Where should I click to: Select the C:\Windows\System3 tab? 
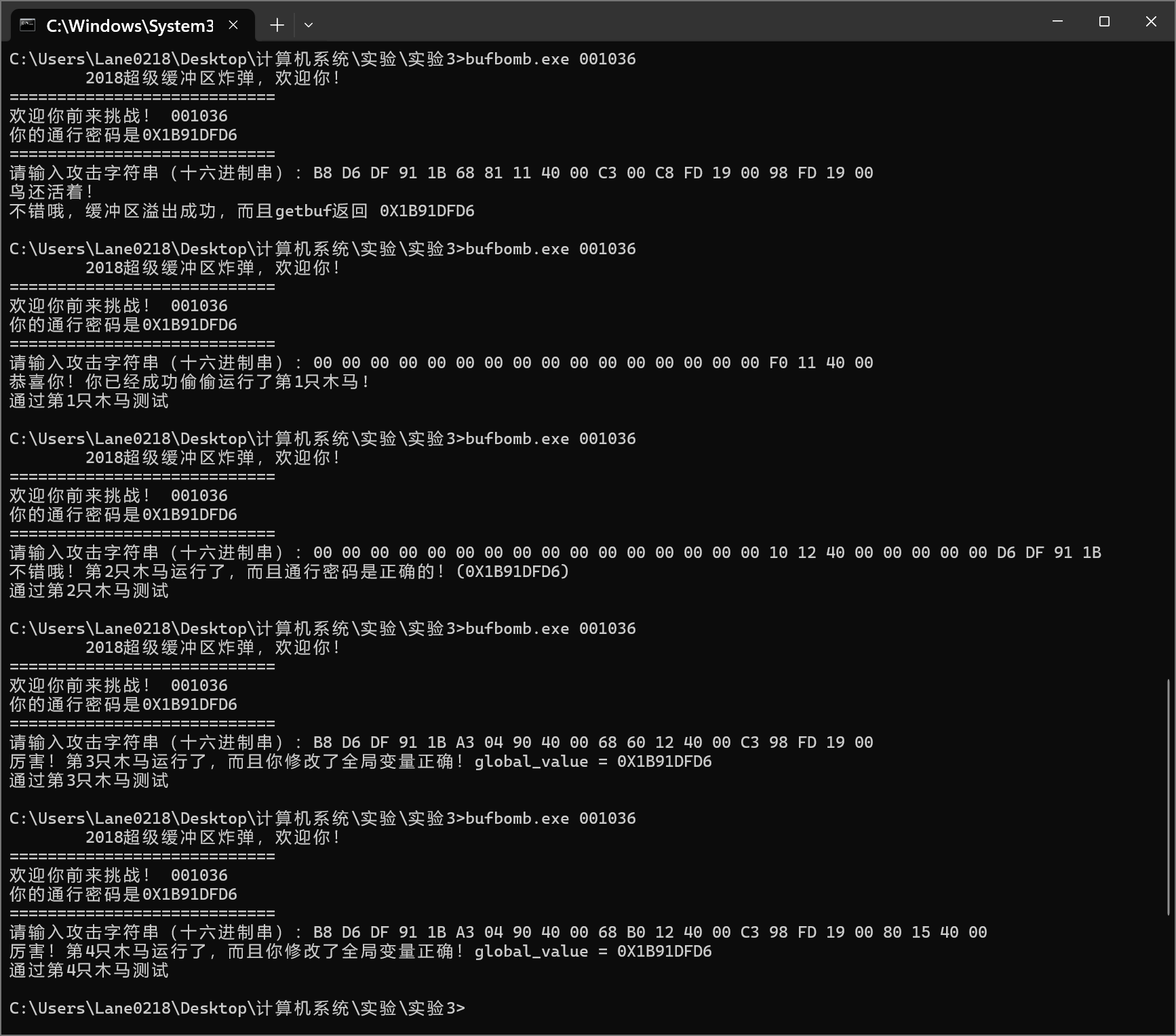pyautogui.click(x=133, y=26)
